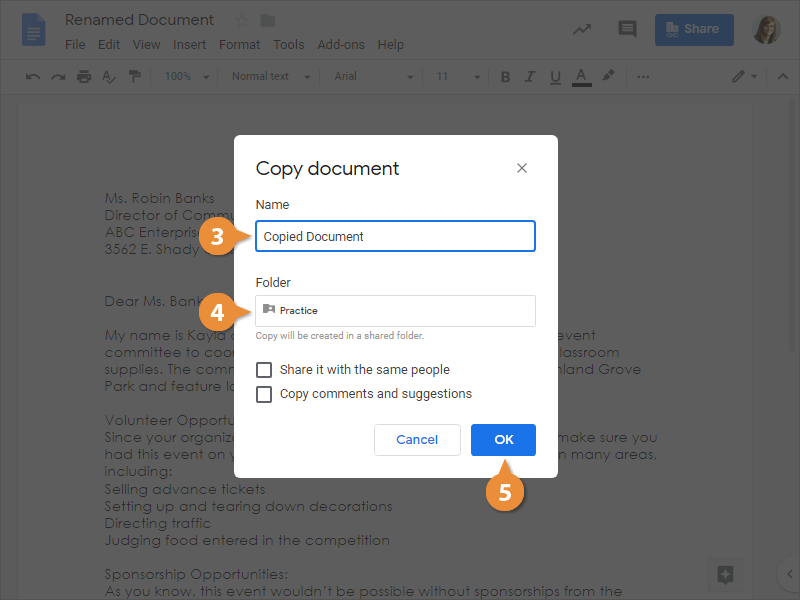800x600 pixels.
Task: Show more toolbar options
Action: point(643,77)
